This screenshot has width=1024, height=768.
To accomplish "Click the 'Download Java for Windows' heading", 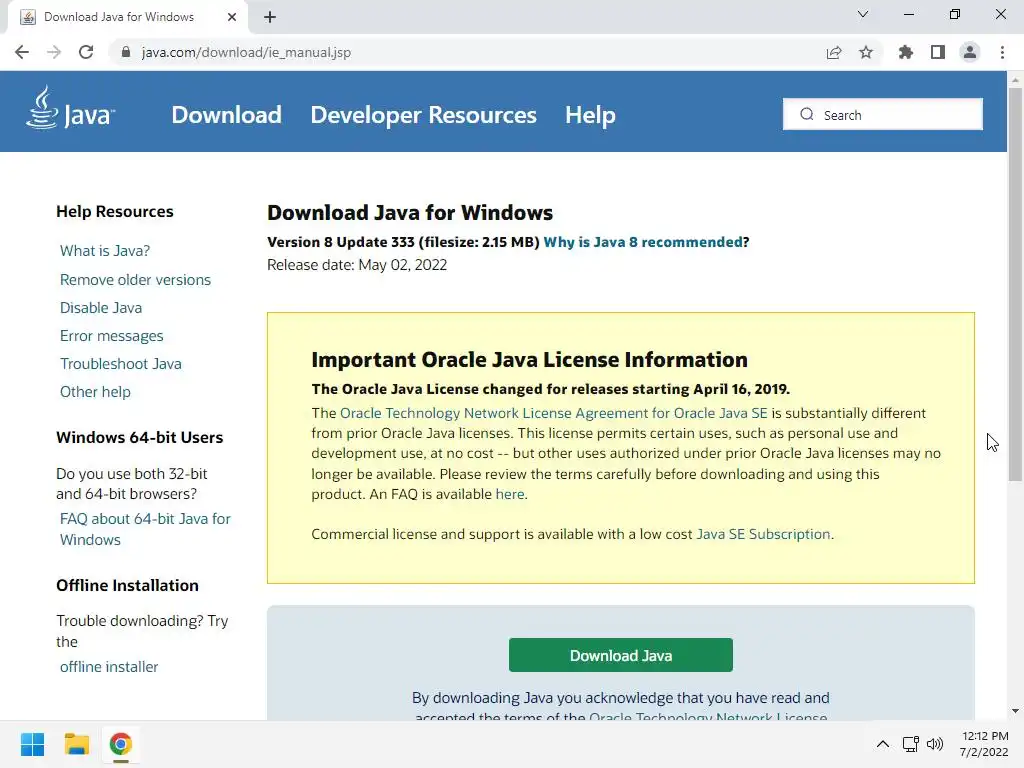I will pos(410,213).
